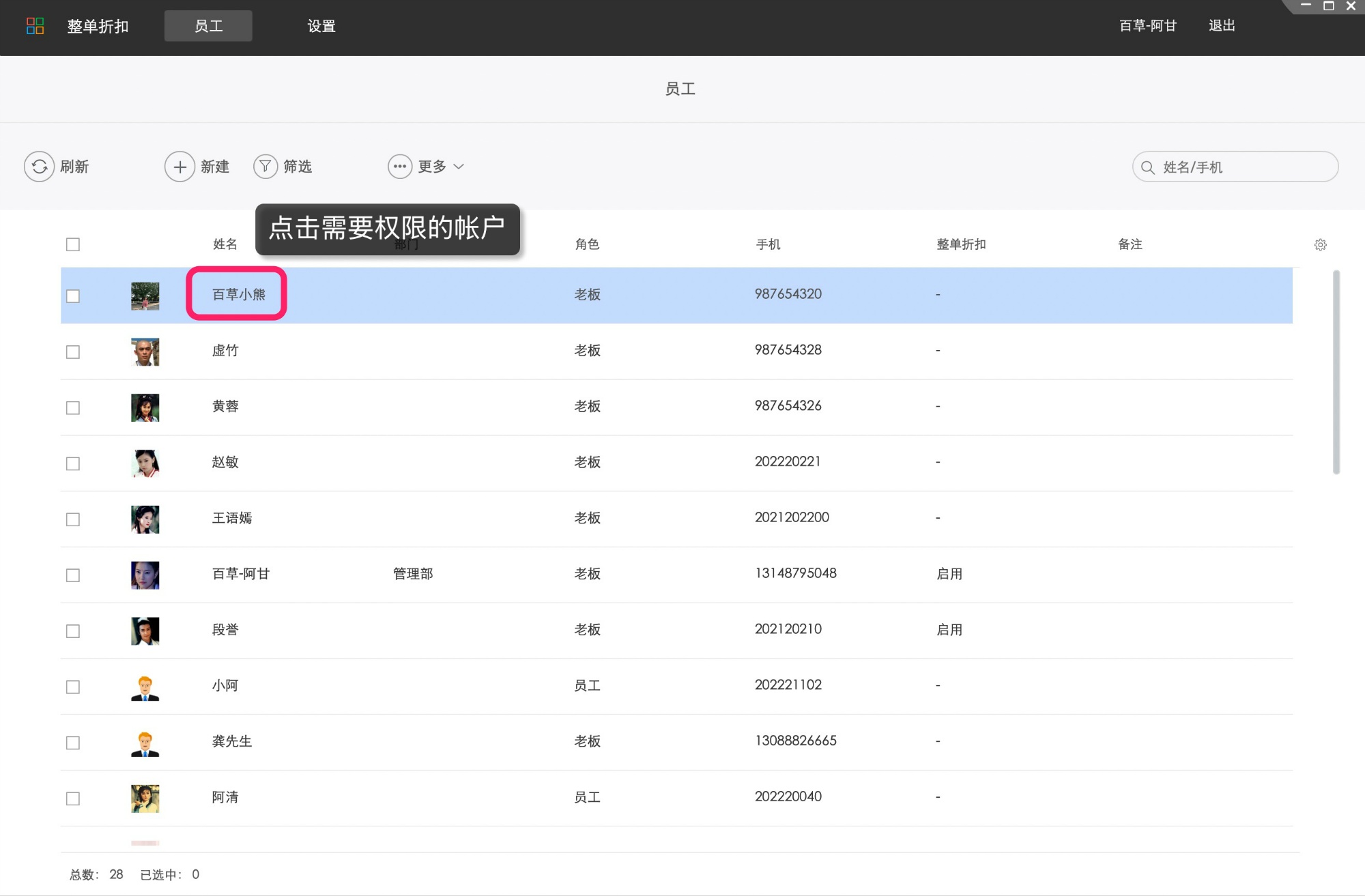Click 段誉's avatar thumbnail
The image size is (1365, 896).
(145, 631)
